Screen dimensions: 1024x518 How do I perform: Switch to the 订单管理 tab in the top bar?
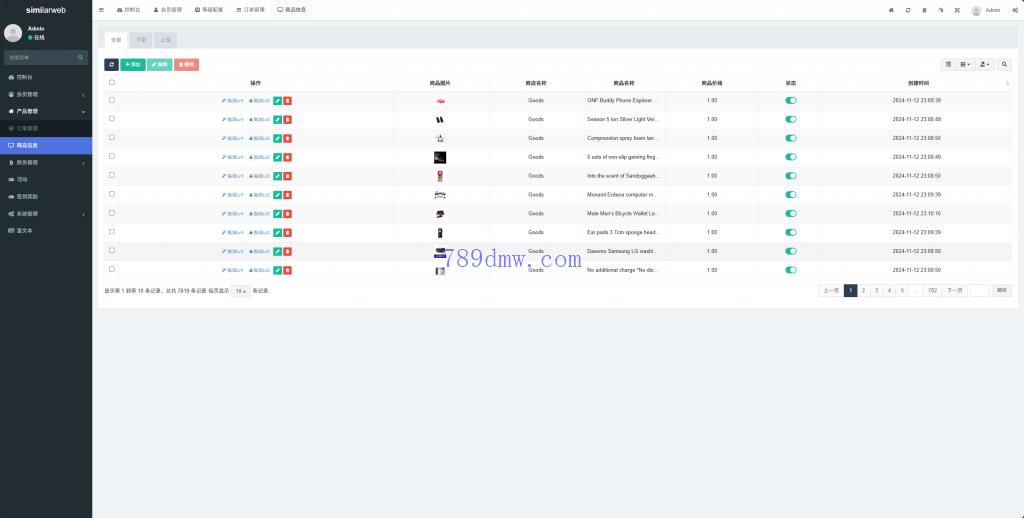(x=252, y=10)
